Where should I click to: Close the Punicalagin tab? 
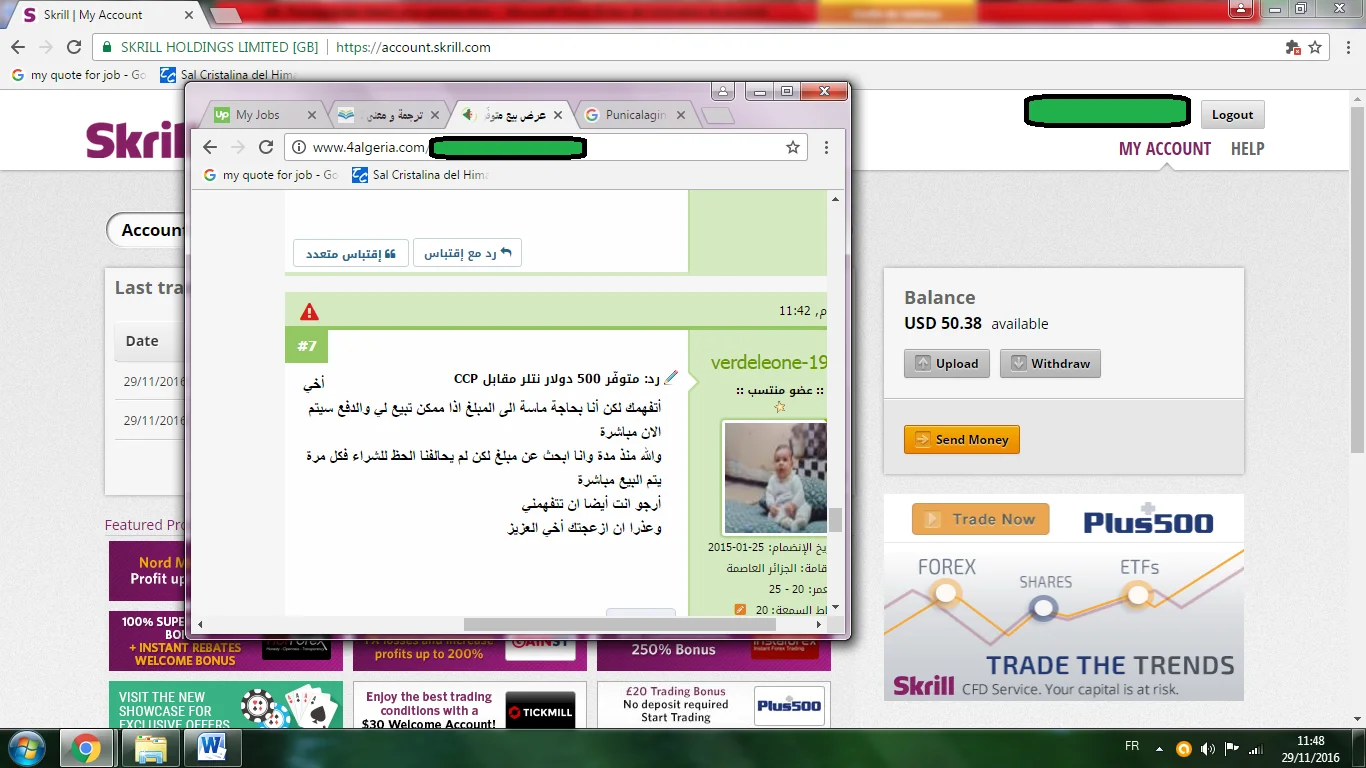tap(681, 115)
